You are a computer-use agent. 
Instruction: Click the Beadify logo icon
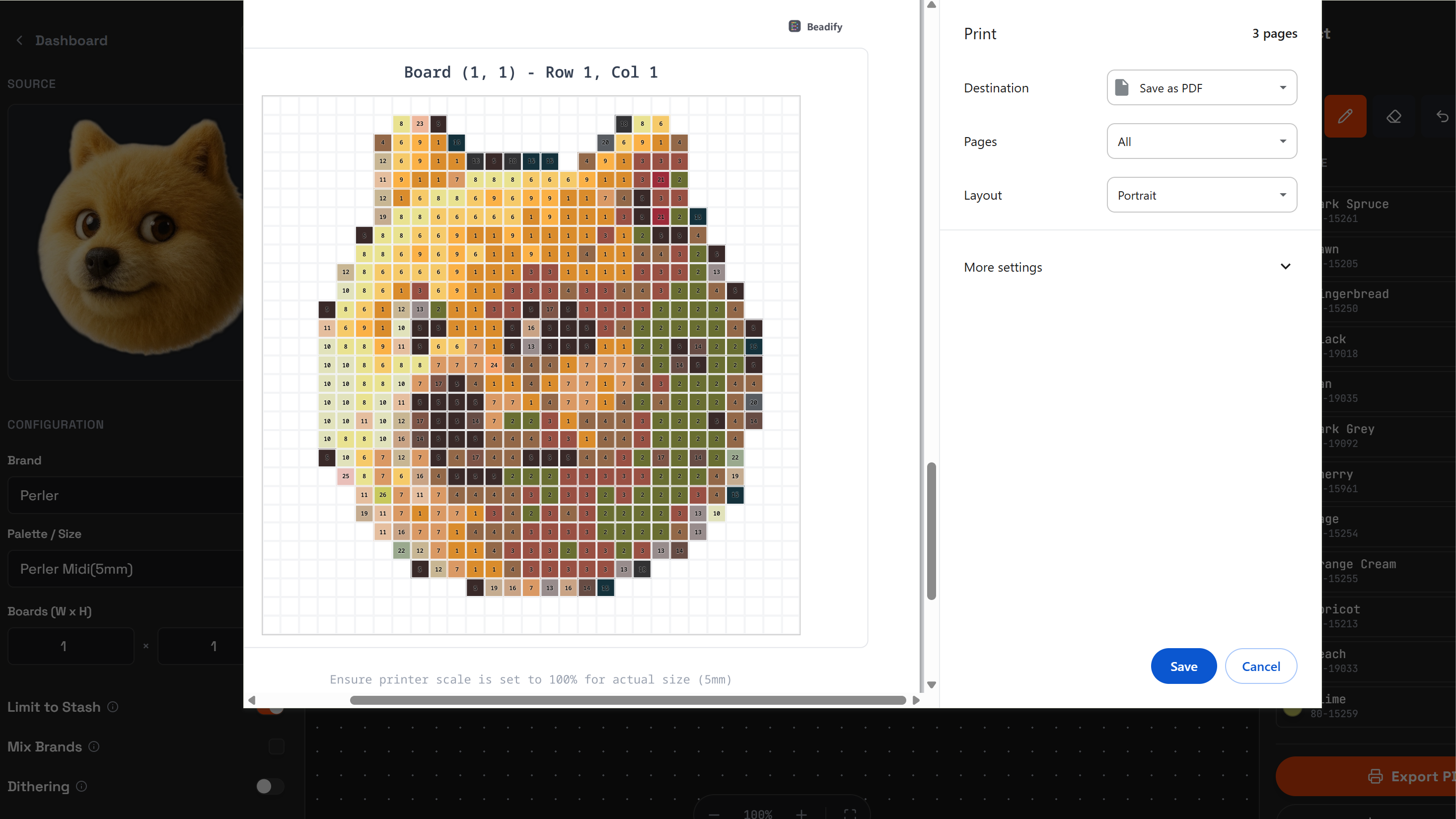(794, 26)
